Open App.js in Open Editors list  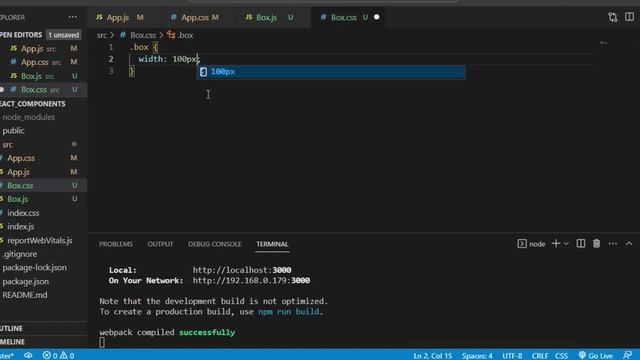(x=43, y=49)
